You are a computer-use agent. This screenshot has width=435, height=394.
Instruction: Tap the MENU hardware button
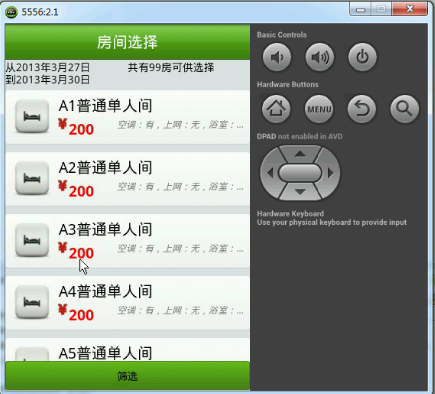pos(319,109)
